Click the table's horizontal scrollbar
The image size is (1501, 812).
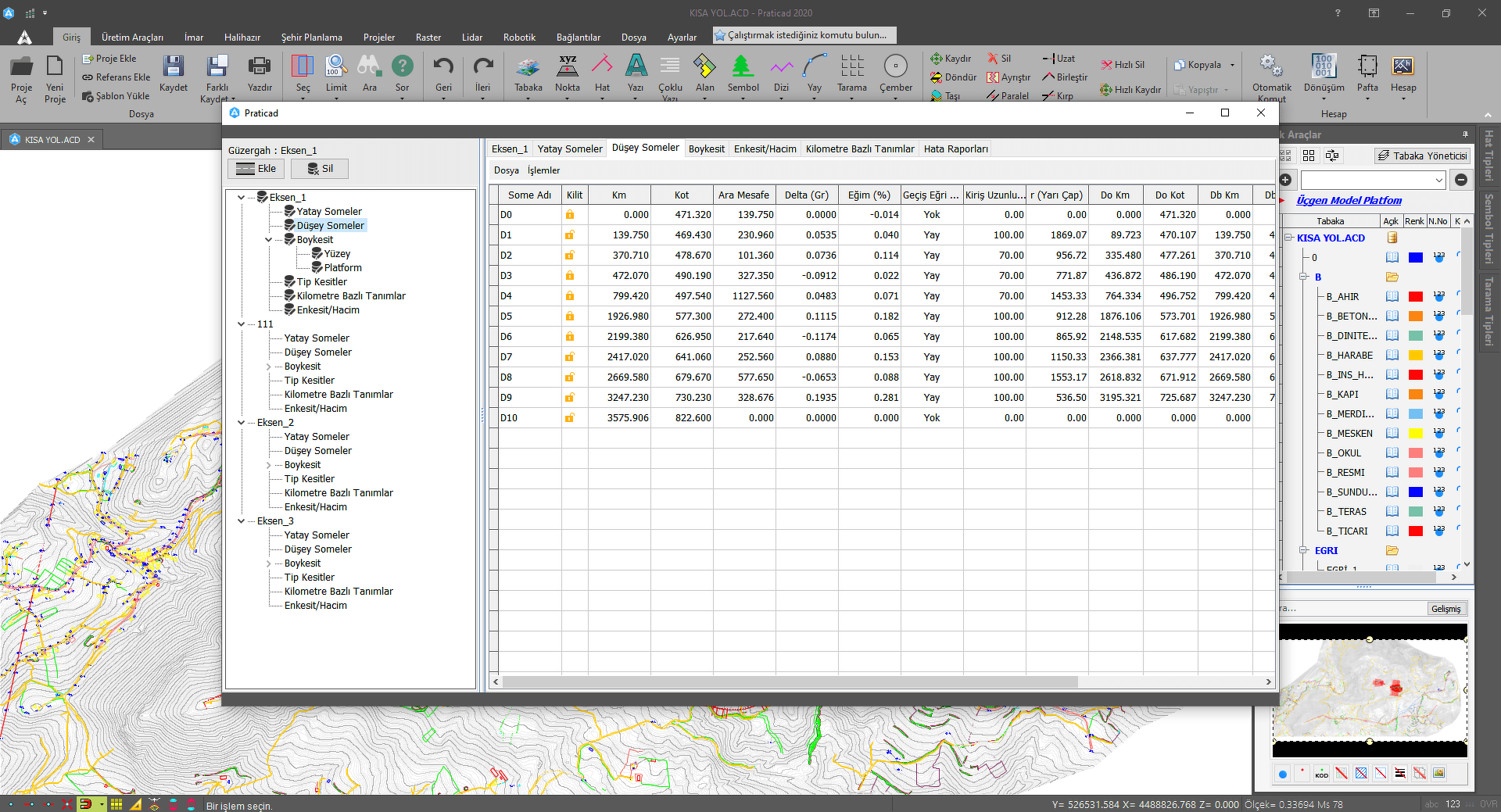coord(790,682)
